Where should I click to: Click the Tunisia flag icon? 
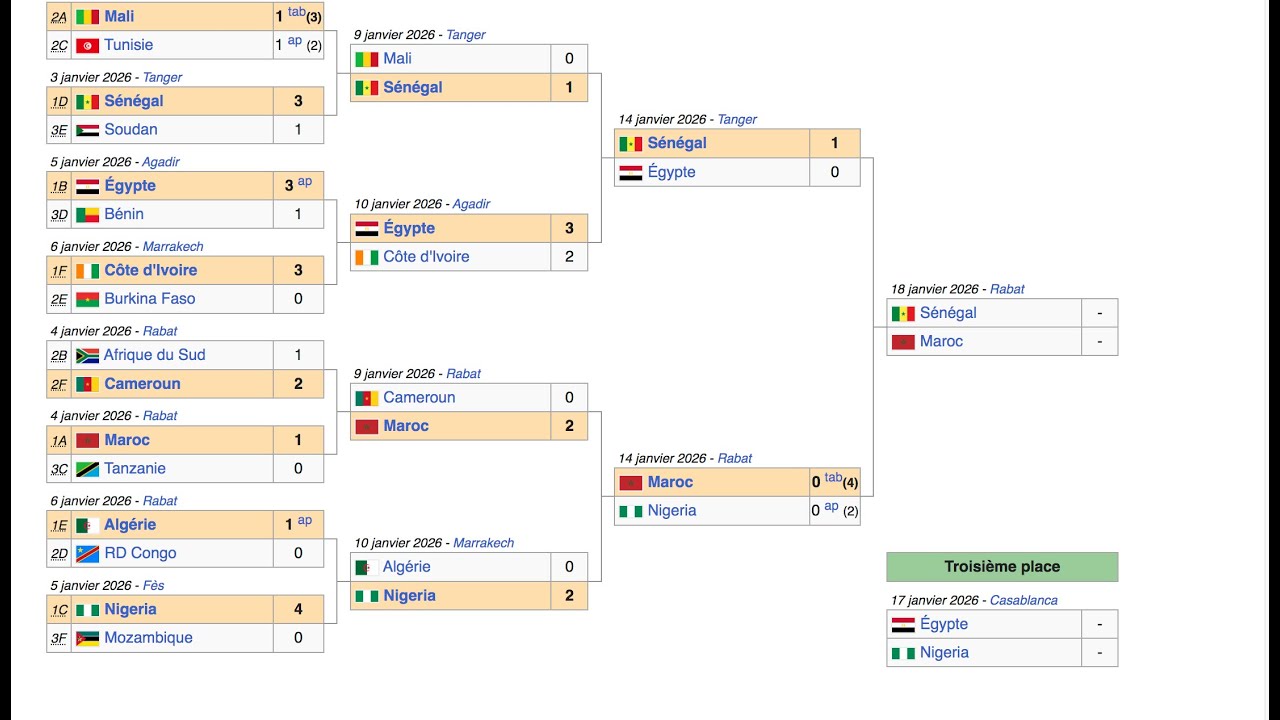pyautogui.click(x=88, y=45)
